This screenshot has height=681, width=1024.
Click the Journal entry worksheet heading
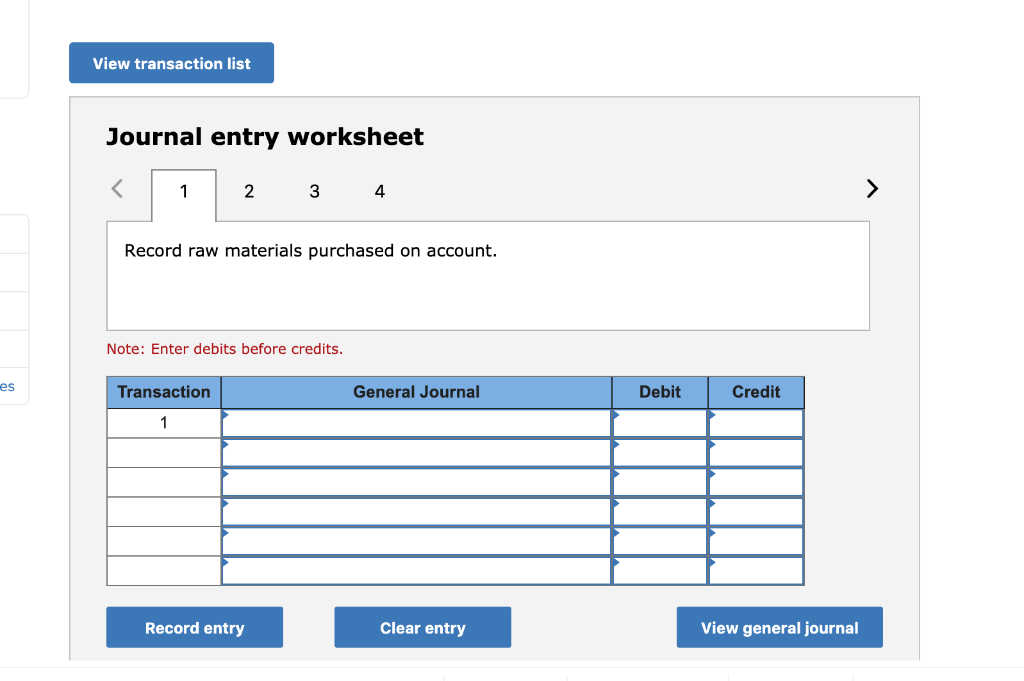(x=265, y=136)
